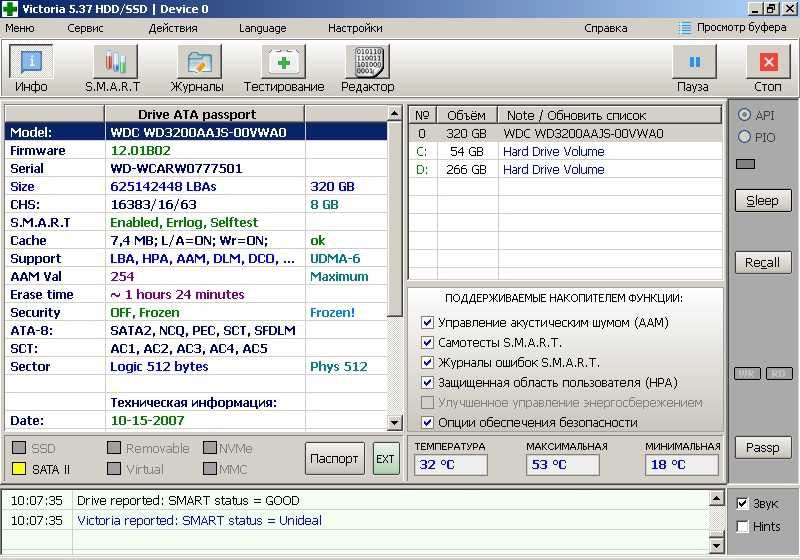Toggle Защищенная область пользователя (HPA) checkbox
The image size is (800, 560).
coord(428,383)
